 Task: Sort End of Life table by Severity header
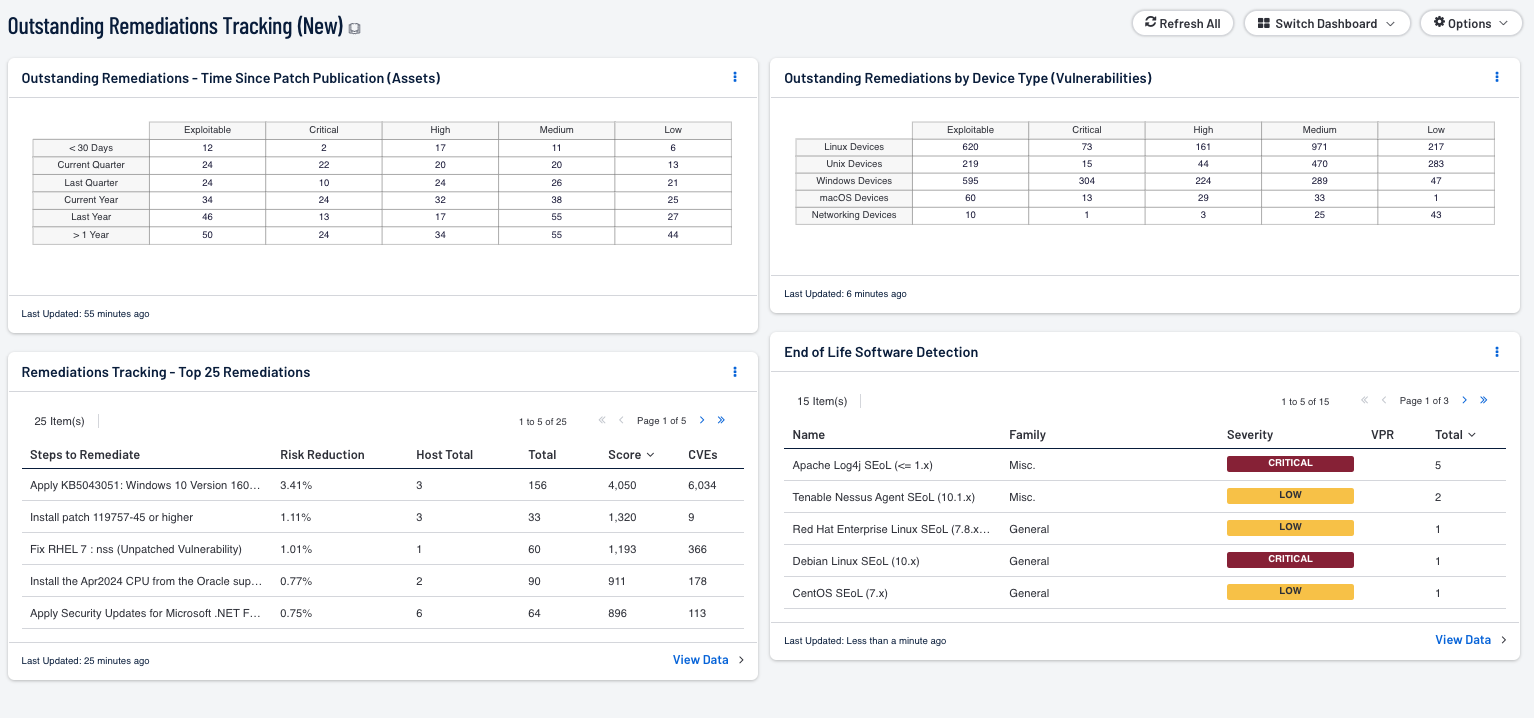[1250, 435]
